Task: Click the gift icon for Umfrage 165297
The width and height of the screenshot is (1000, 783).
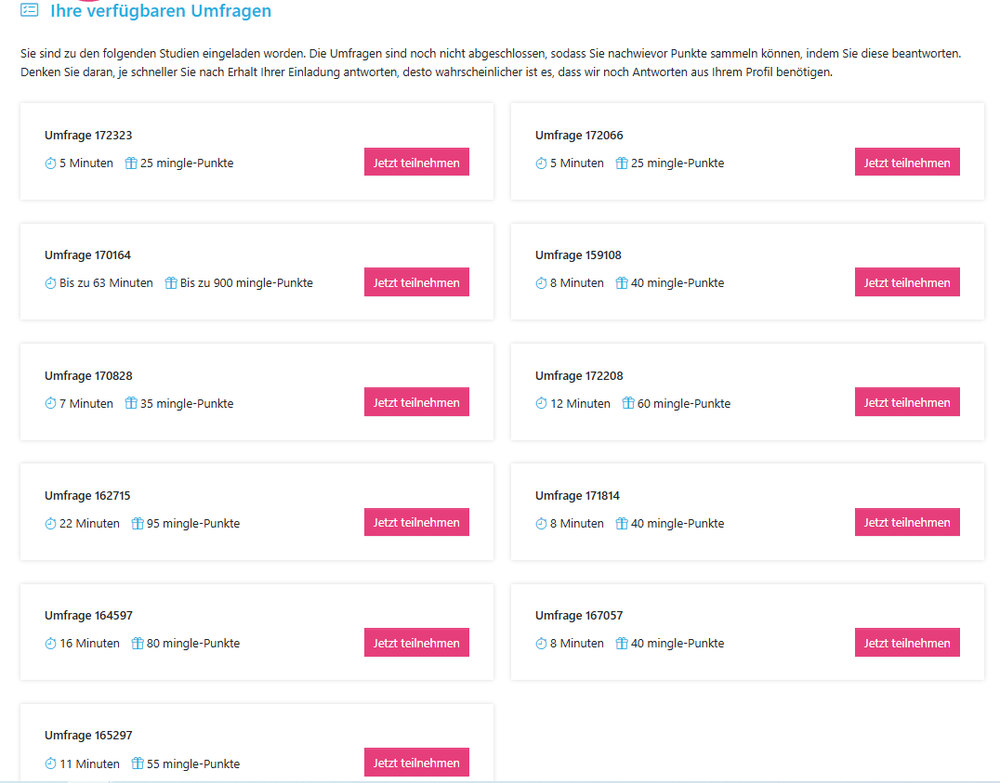Action: 137,763
